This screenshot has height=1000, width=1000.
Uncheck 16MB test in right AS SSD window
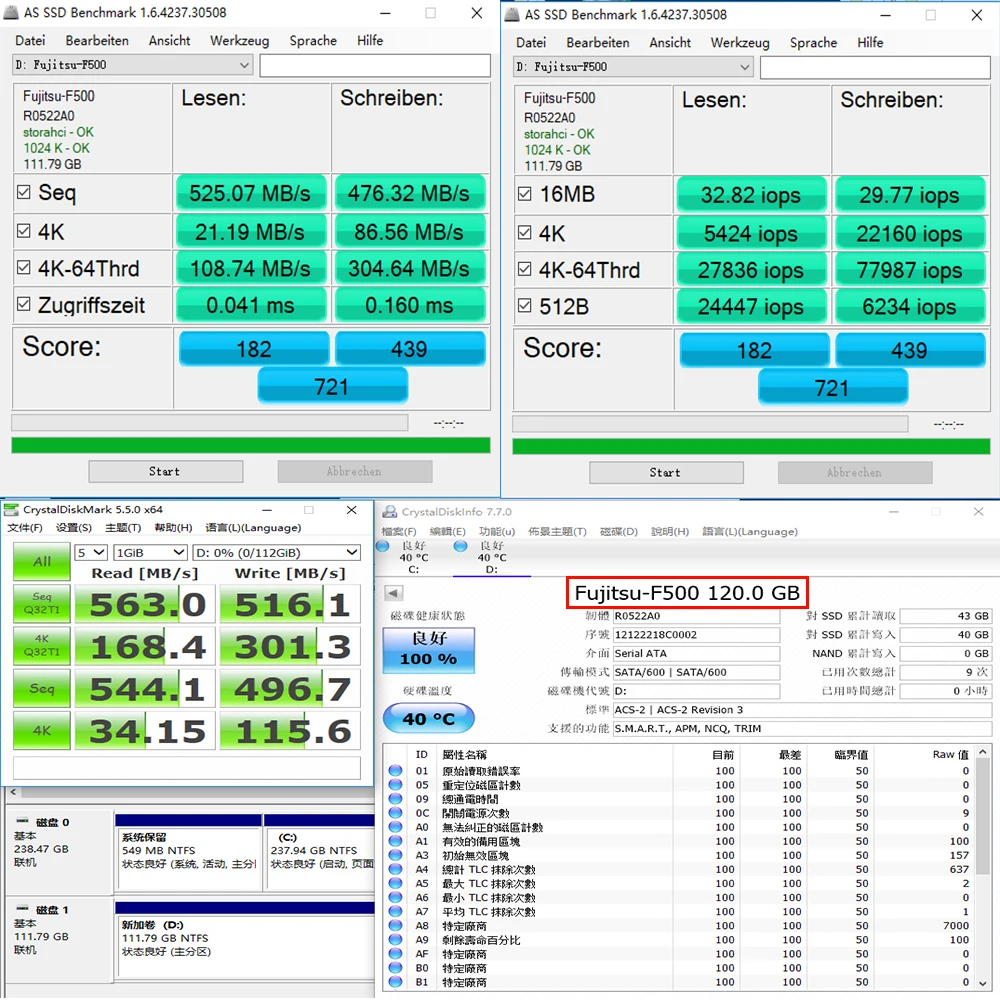[524, 194]
